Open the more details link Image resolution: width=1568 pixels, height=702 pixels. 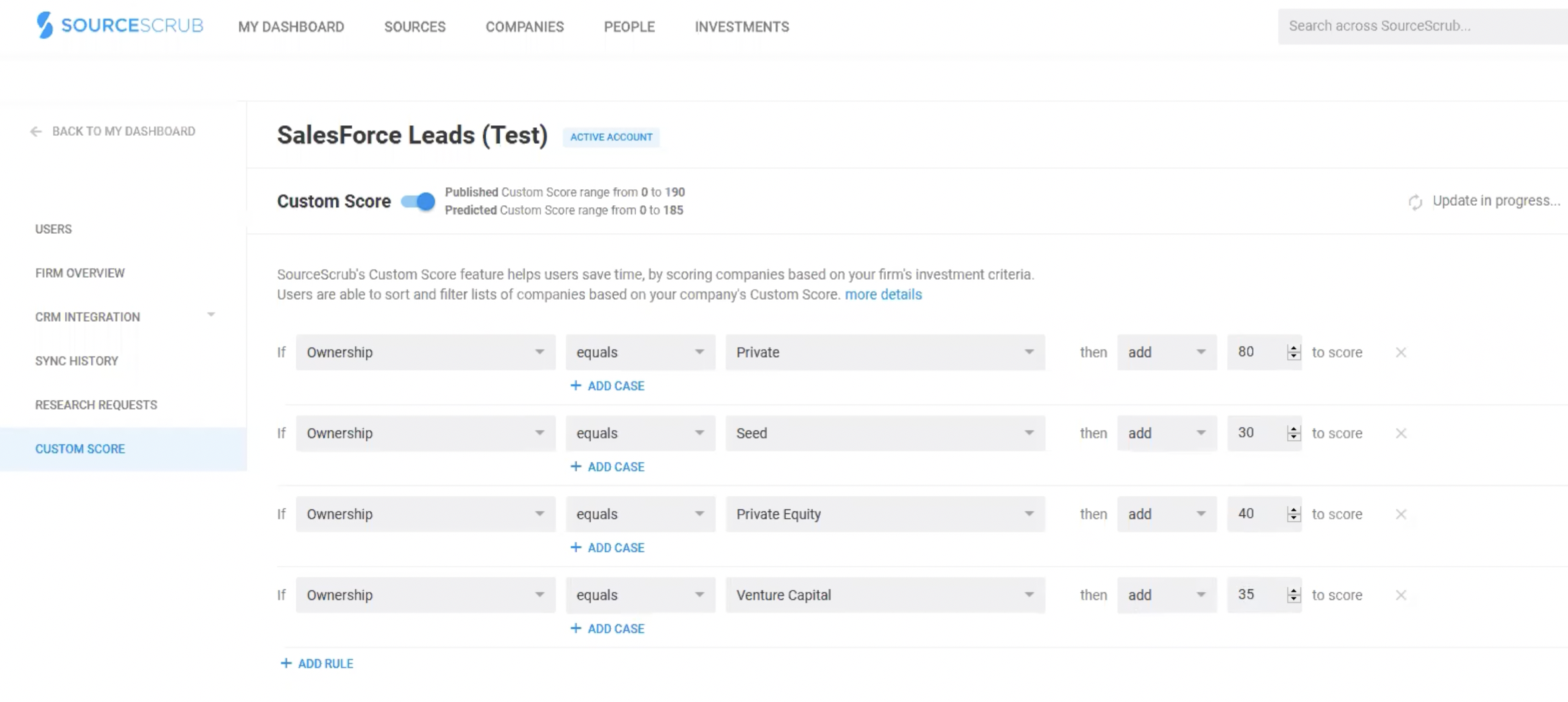[883, 294]
